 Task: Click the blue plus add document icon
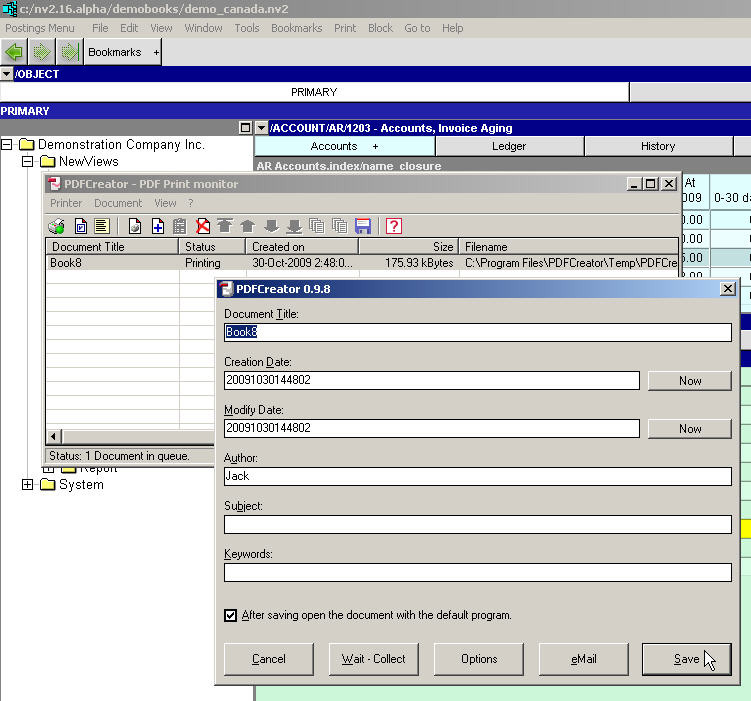(x=157, y=226)
